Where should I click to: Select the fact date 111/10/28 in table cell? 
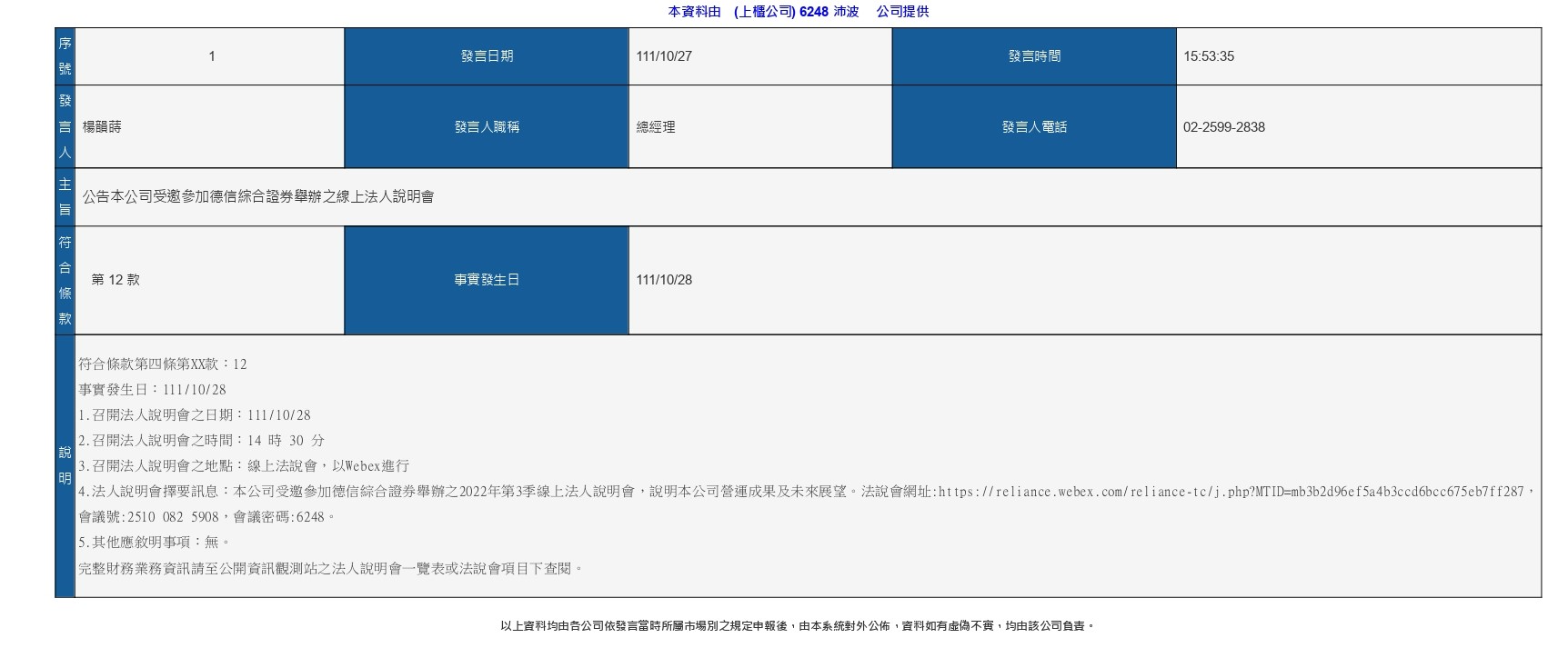[664, 280]
